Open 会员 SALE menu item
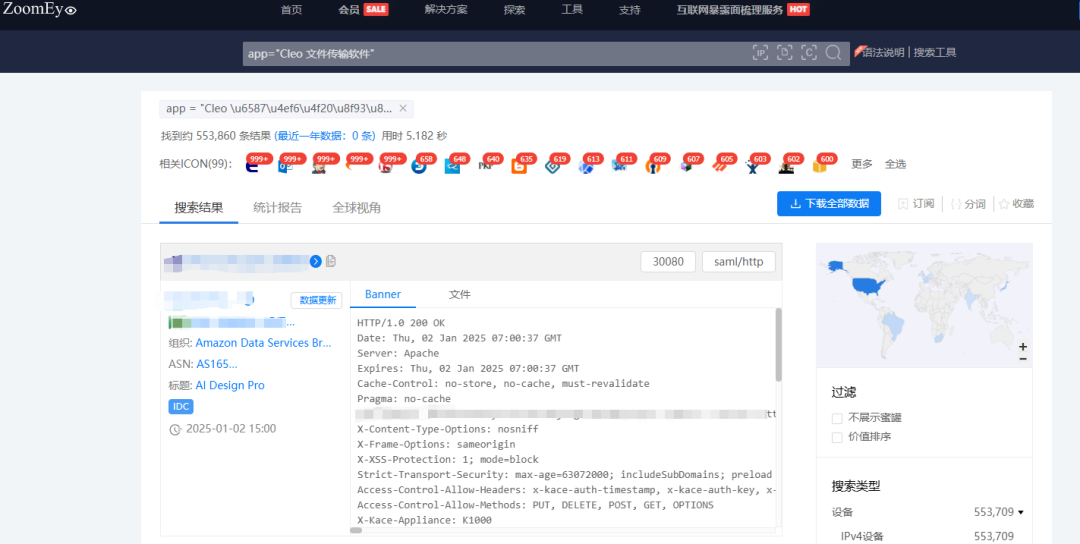This screenshot has width=1080, height=544. pyautogui.click(x=364, y=10)
